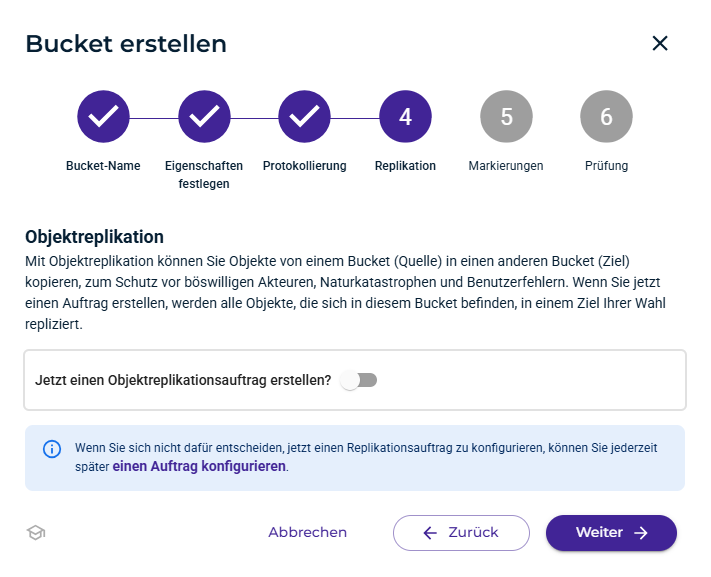The image size is (711, 577).
Task: Go to step 6 Prüfung circle
Action: click(606, 117)
